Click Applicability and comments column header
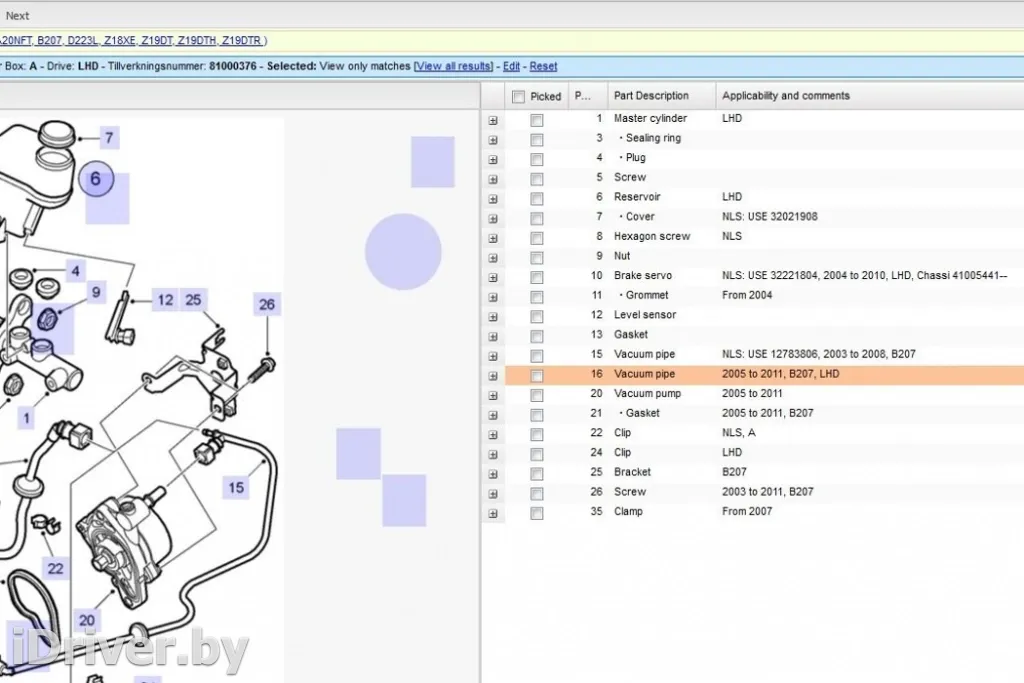Viewport: 1024px width, 683px height. coord(785,96)
